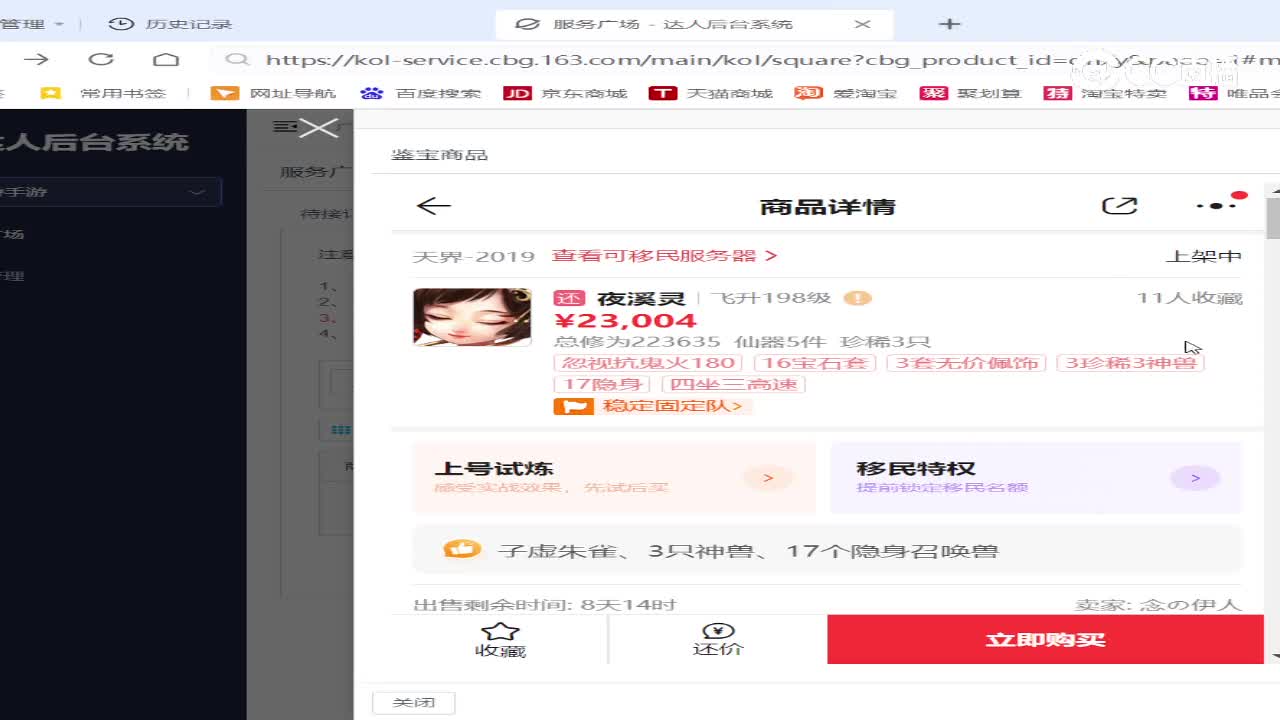Click the 四坐三高速 tag

point(733,384)
